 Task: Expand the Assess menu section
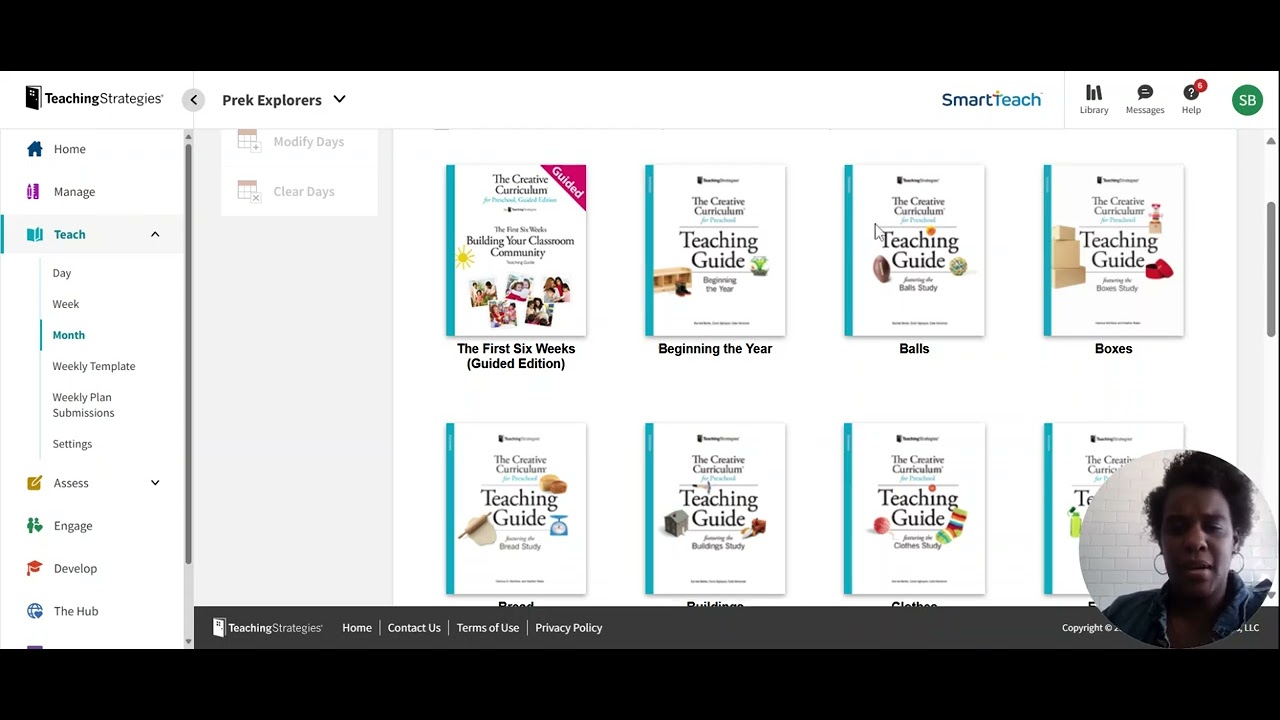(155, 483)
